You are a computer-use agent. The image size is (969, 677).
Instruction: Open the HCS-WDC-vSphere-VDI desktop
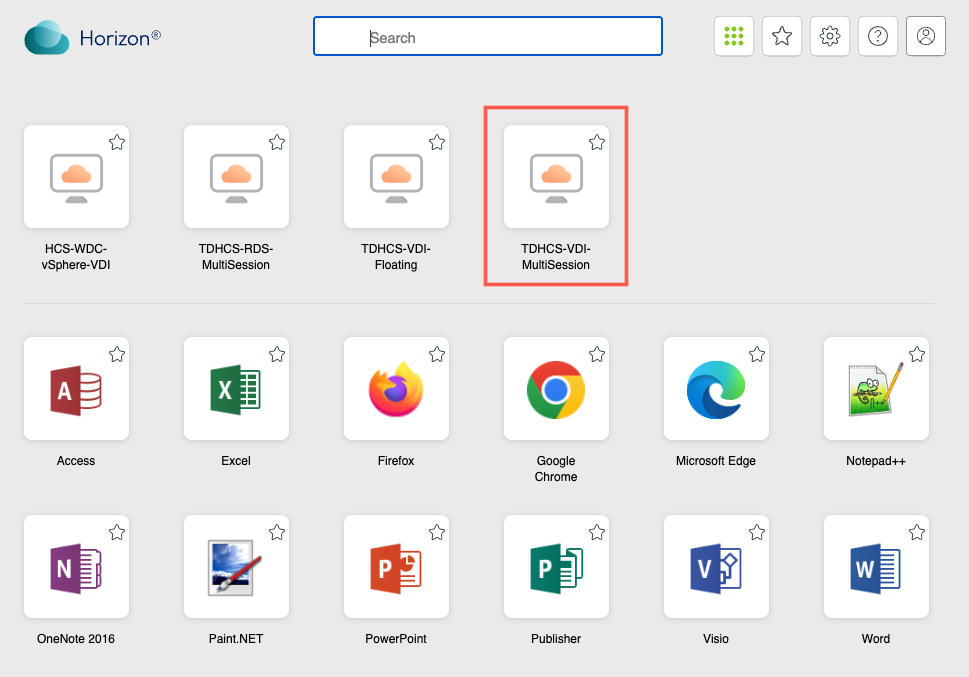point(76,177)
